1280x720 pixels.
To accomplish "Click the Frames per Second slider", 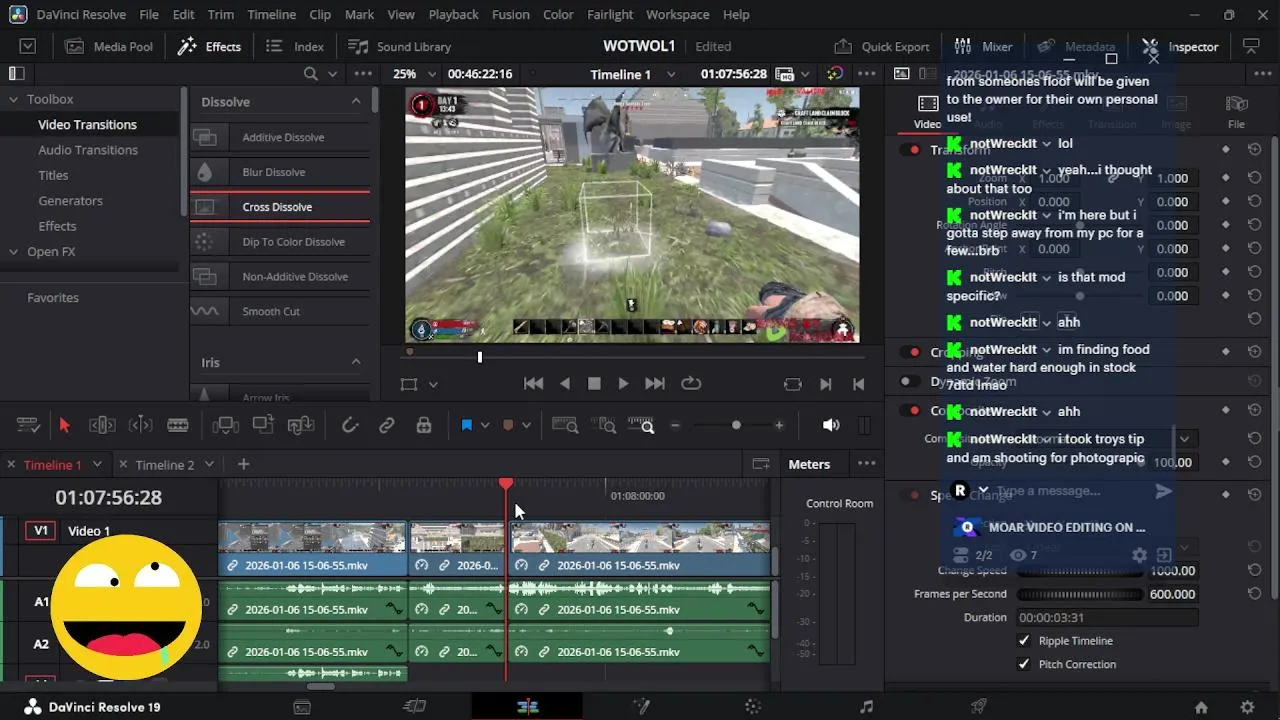I will pyautogui.click(x=1079, y=594).
